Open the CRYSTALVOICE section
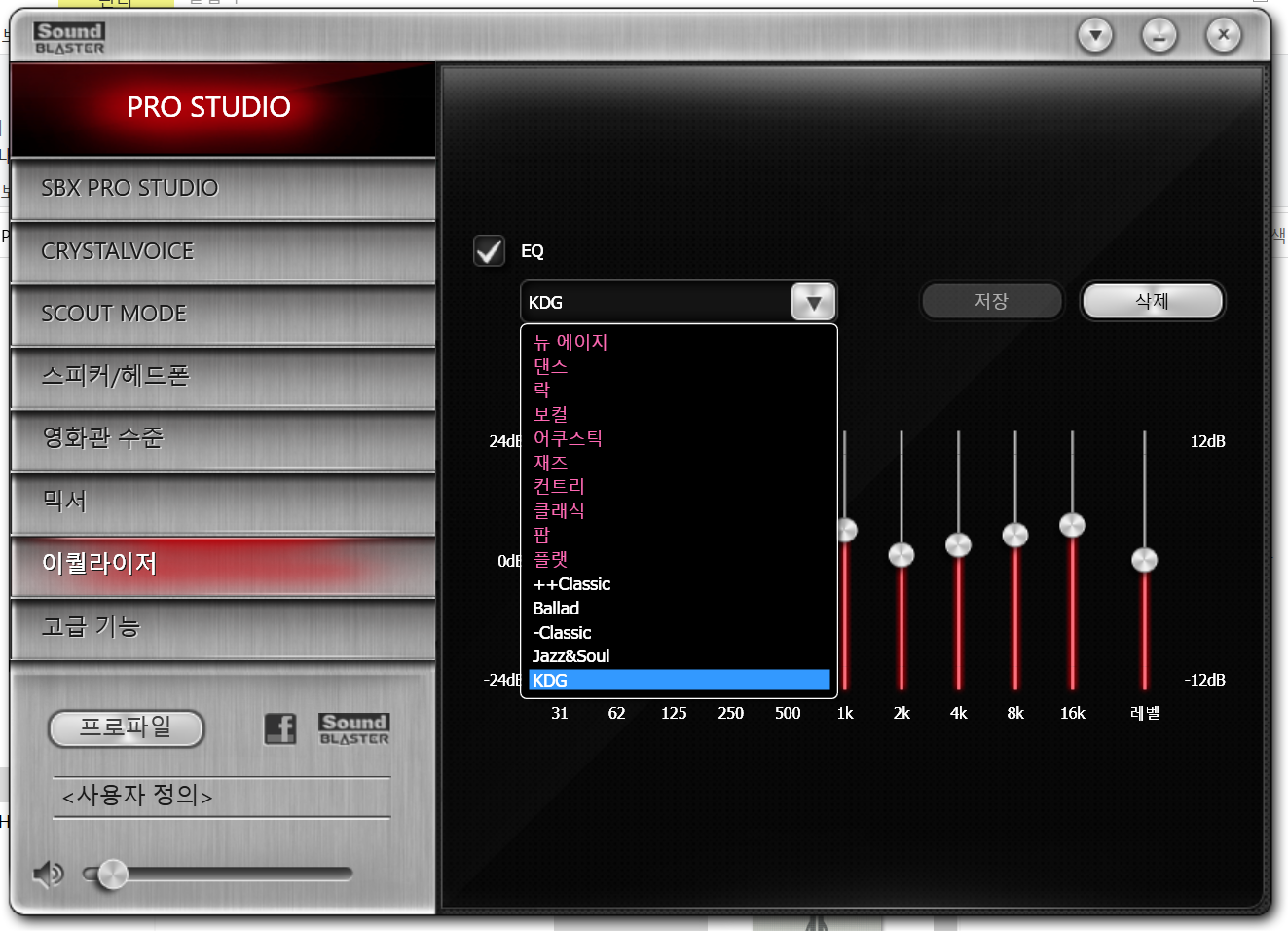 click(x=223, y=251)
